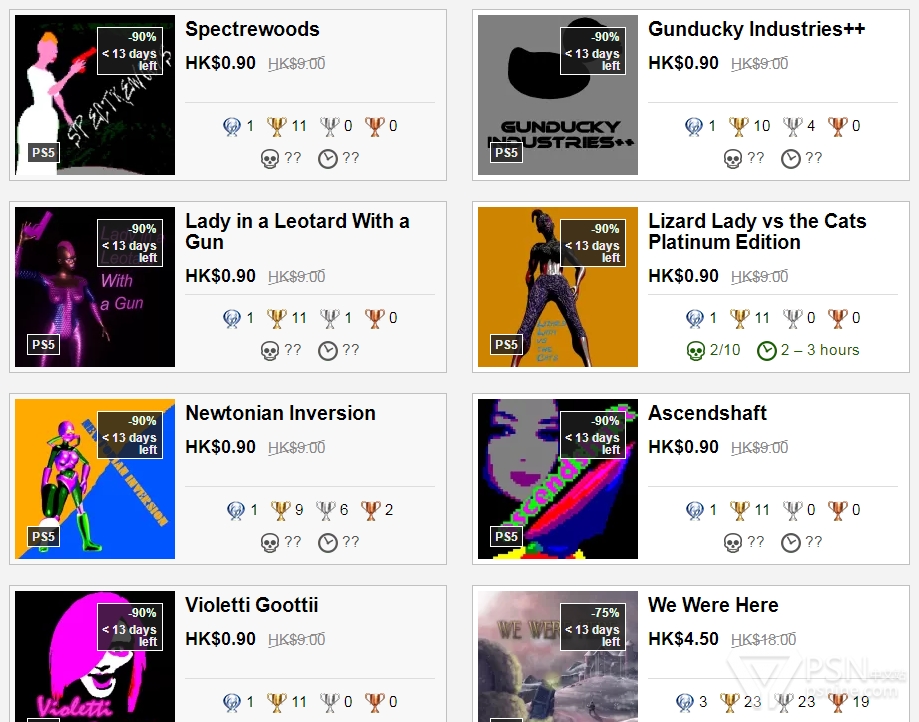Click the PS5 platform badge on Spectrewoods cover
This screenshot has width=919, height=722.
coord(43,152)
